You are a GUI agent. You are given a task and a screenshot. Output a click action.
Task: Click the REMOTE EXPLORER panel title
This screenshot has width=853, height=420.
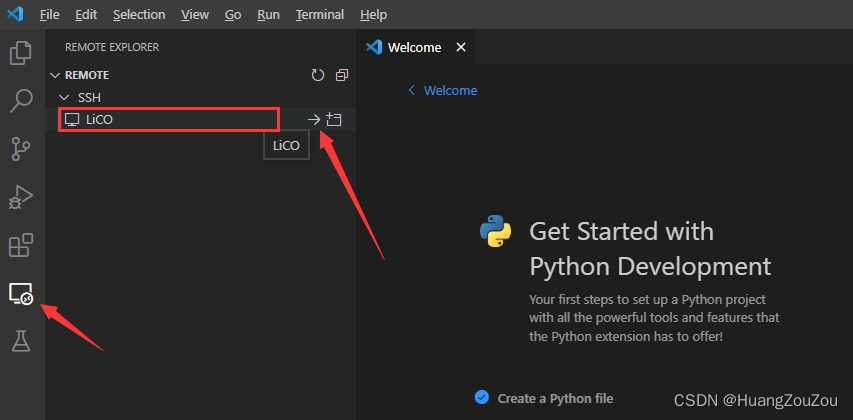click(x=112, y=47)
